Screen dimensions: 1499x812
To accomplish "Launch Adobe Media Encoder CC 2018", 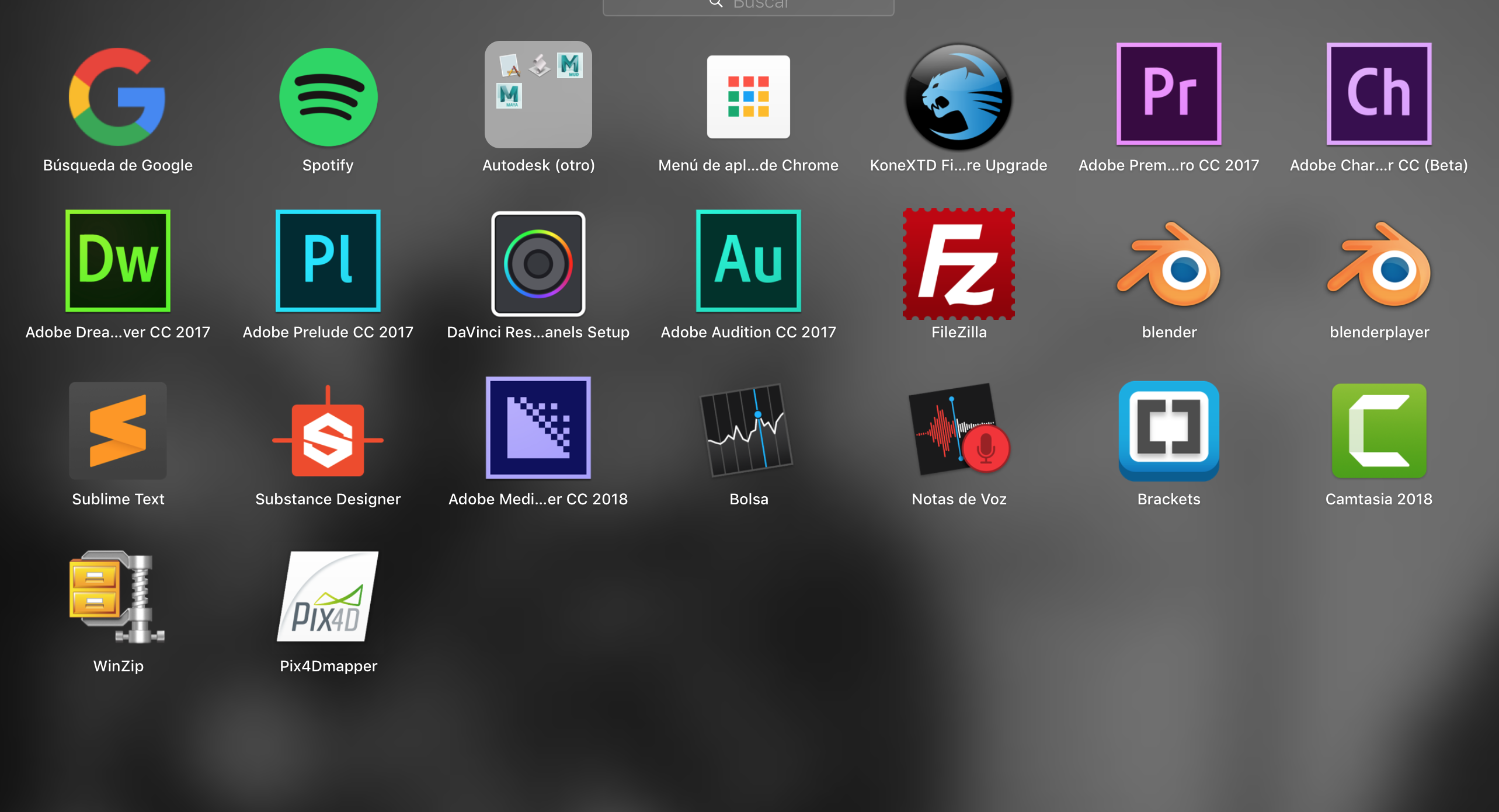I will point(538,428).
